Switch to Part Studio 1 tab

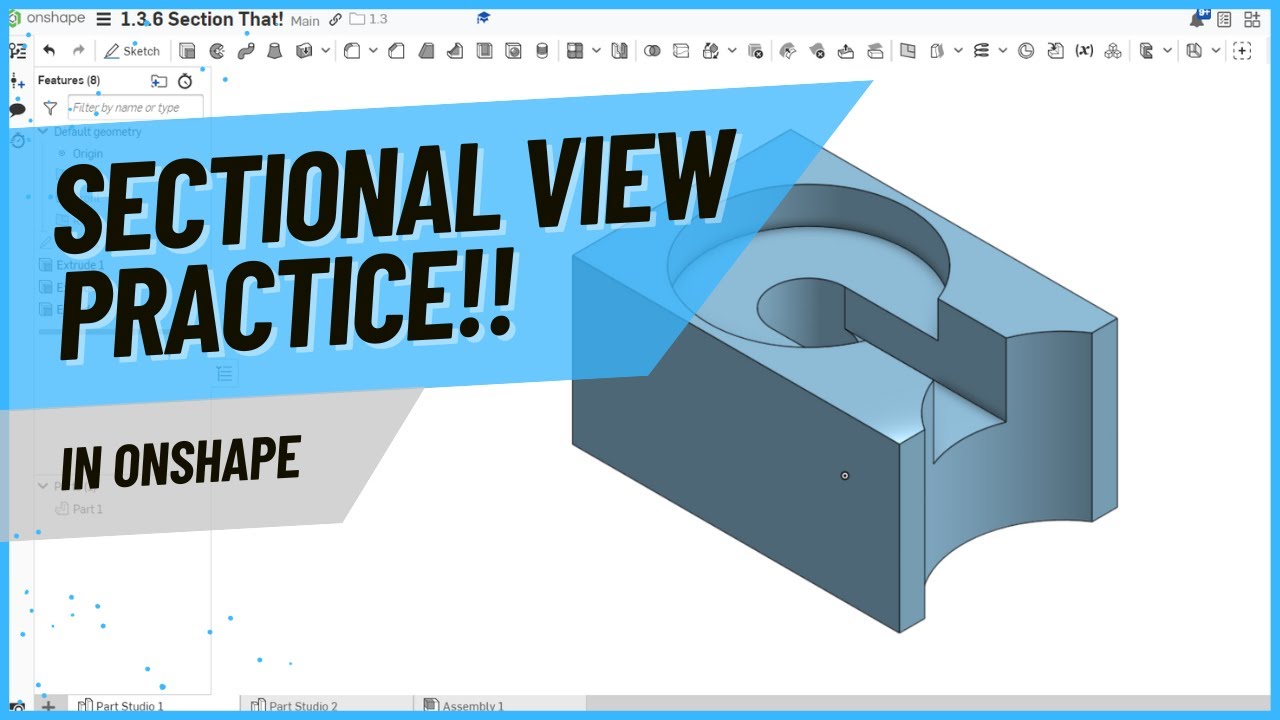(x=121, y=706)
